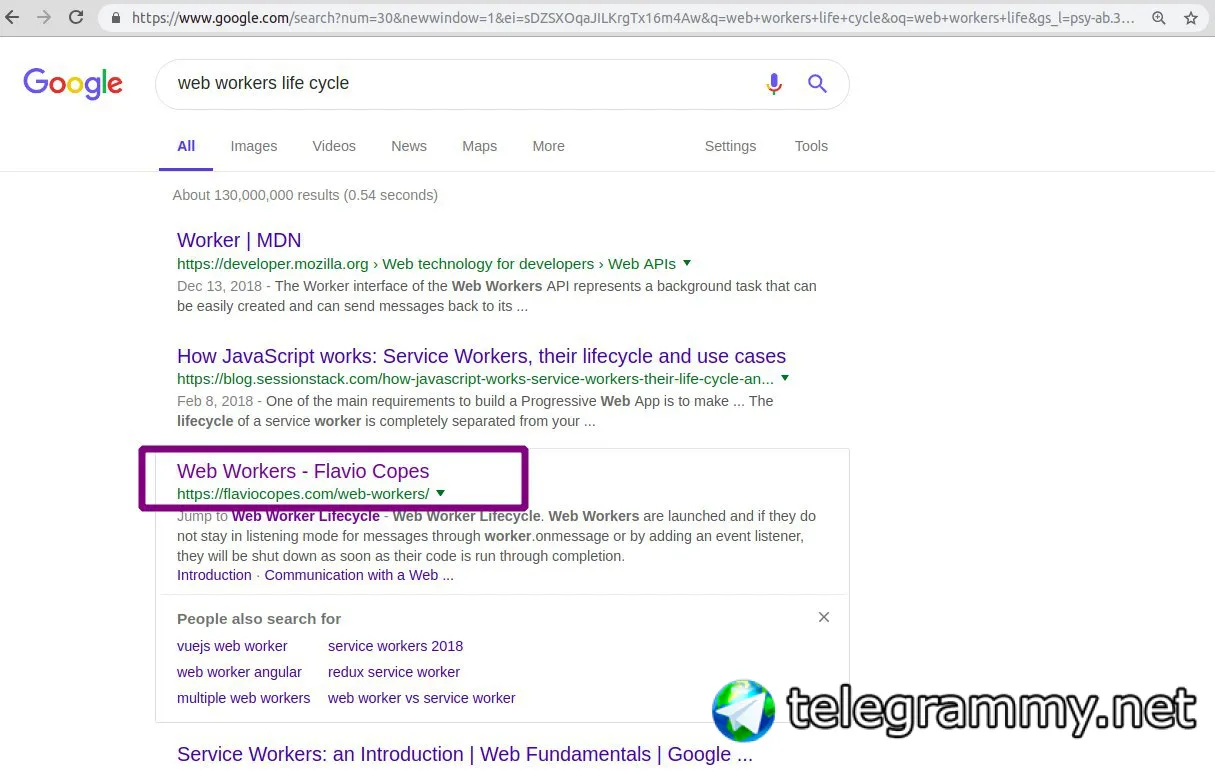Click the Web Worker Lifecycle jump link
1215x771 pixels.
[x=306, y=516]
